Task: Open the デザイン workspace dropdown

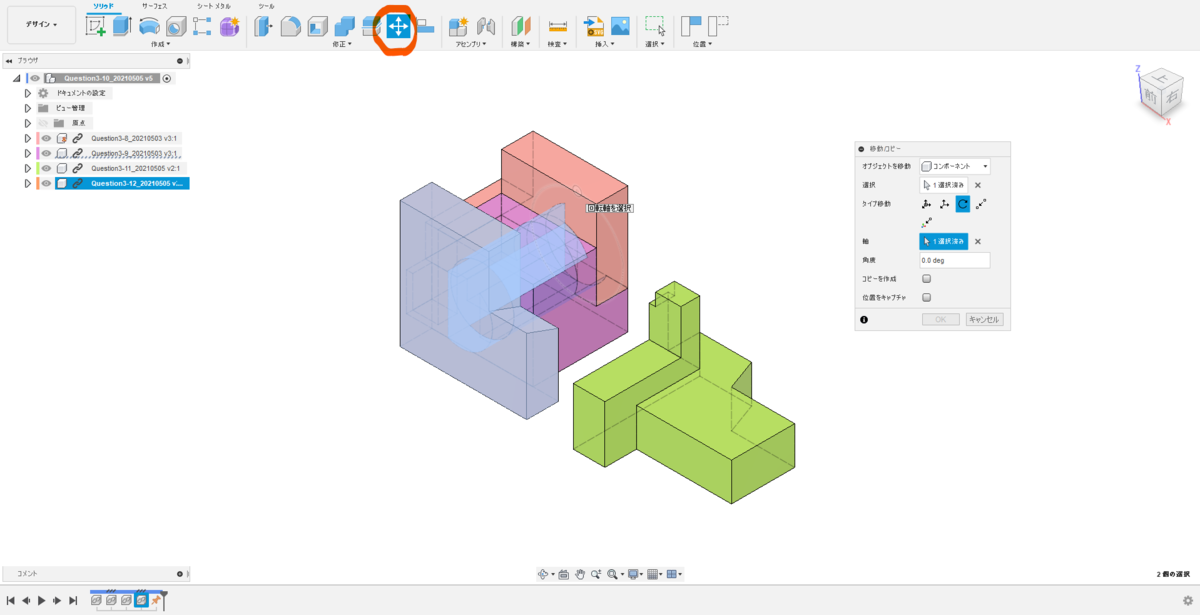Action: 41,24
